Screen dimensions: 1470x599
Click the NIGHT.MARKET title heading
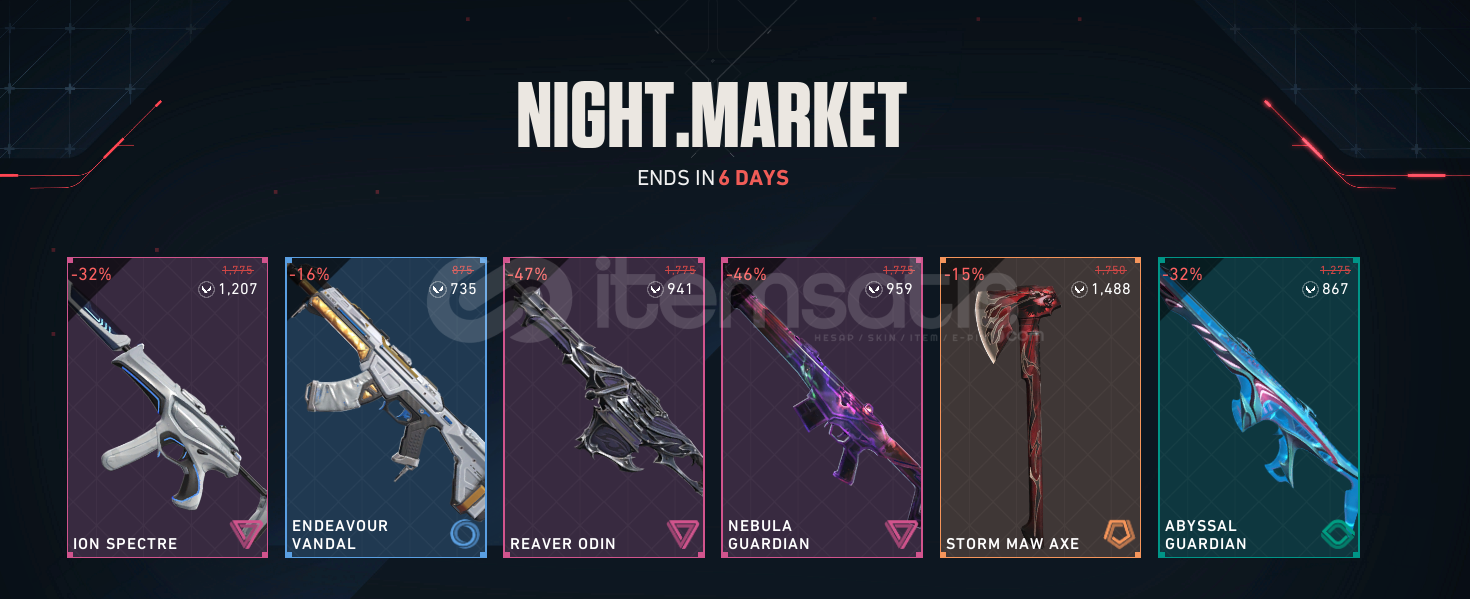pos(712,115)
